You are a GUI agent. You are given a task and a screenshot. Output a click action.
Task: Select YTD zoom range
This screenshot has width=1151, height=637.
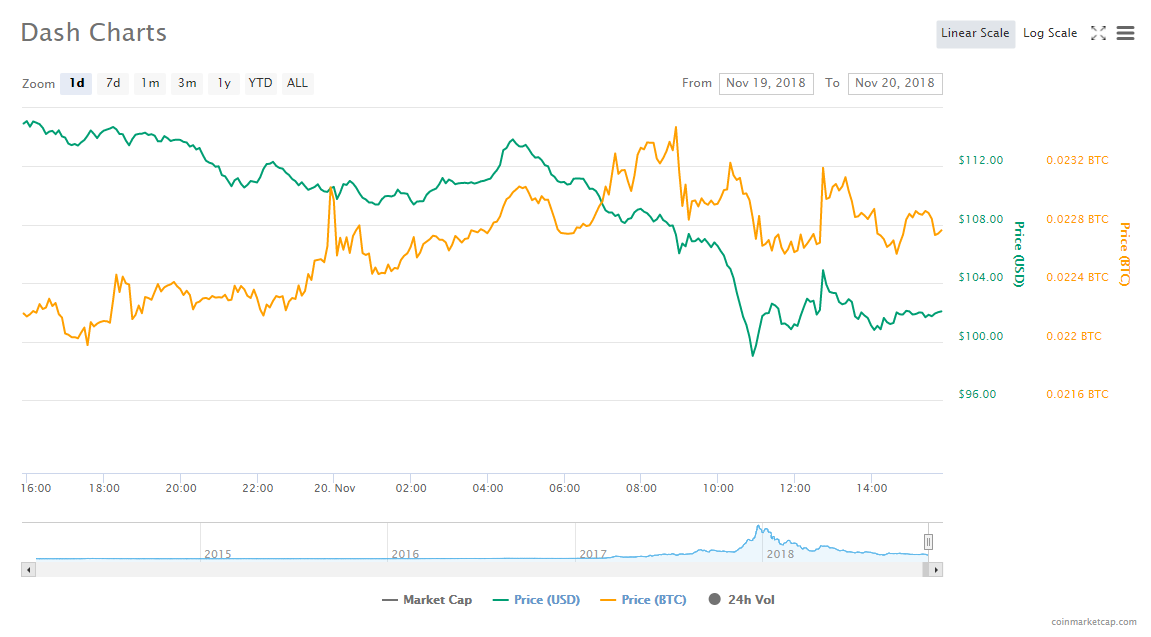click(260, 83)
